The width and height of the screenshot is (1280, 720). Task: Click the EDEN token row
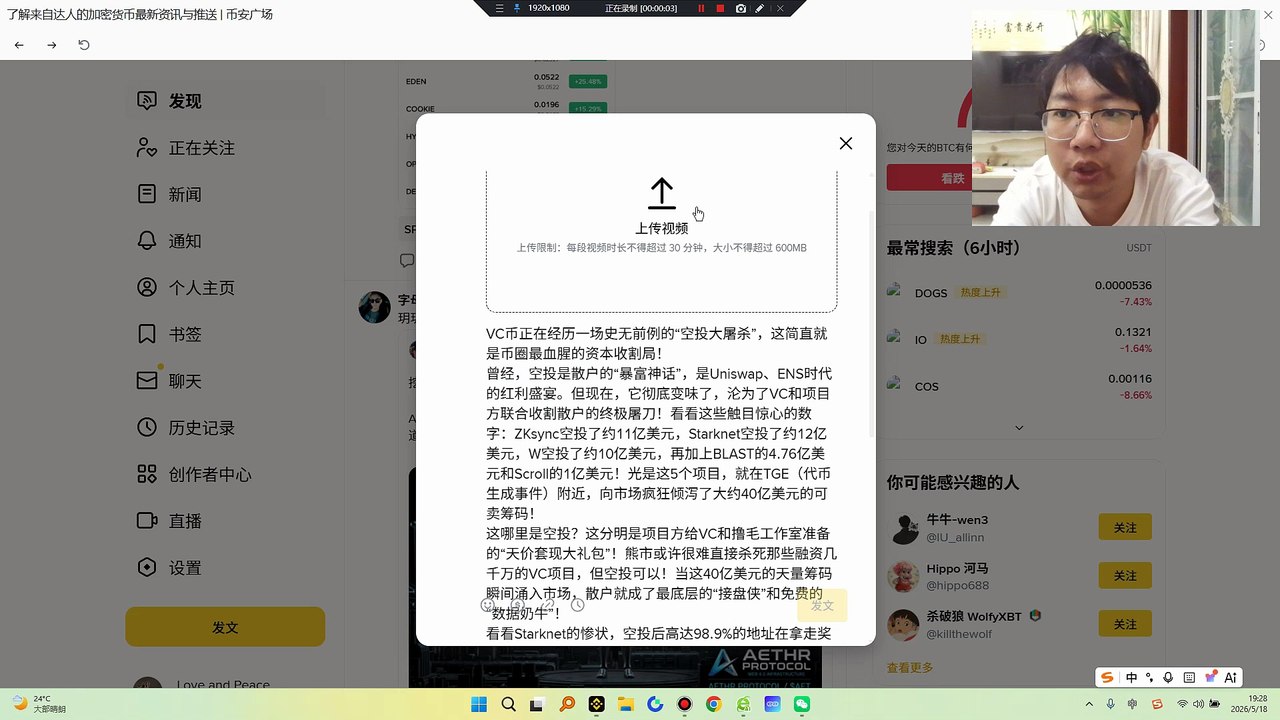[x=505, y=81]
